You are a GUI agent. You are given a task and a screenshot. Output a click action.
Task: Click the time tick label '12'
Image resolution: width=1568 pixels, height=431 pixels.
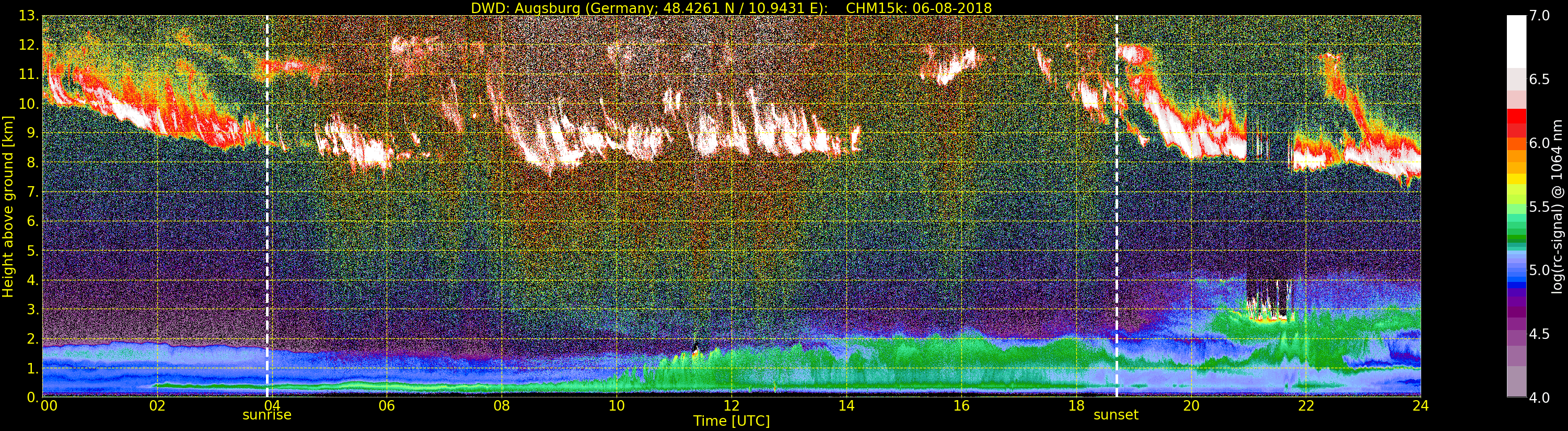pos(731,405)
